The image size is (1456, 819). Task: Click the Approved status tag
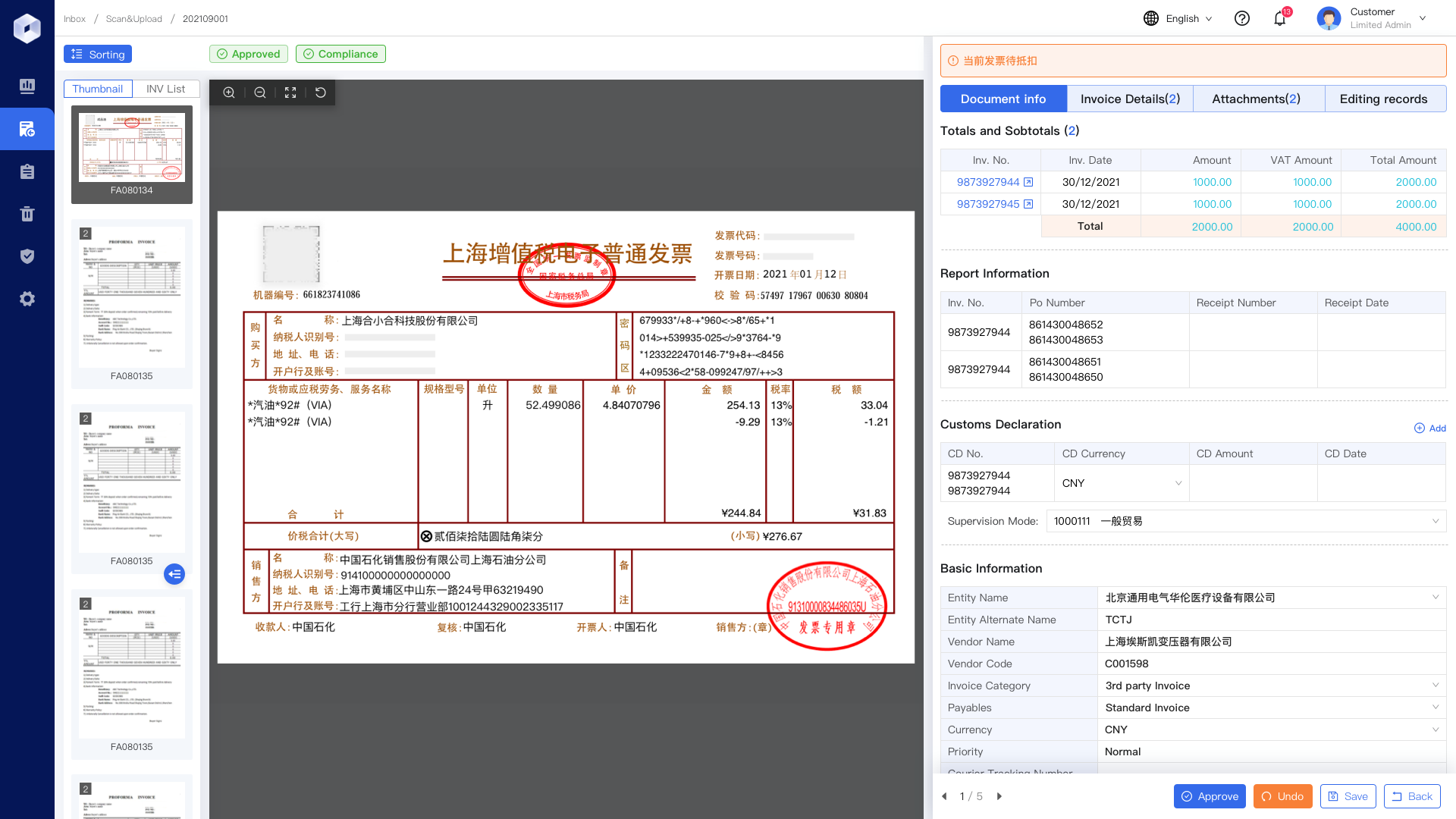pos(249,54)
